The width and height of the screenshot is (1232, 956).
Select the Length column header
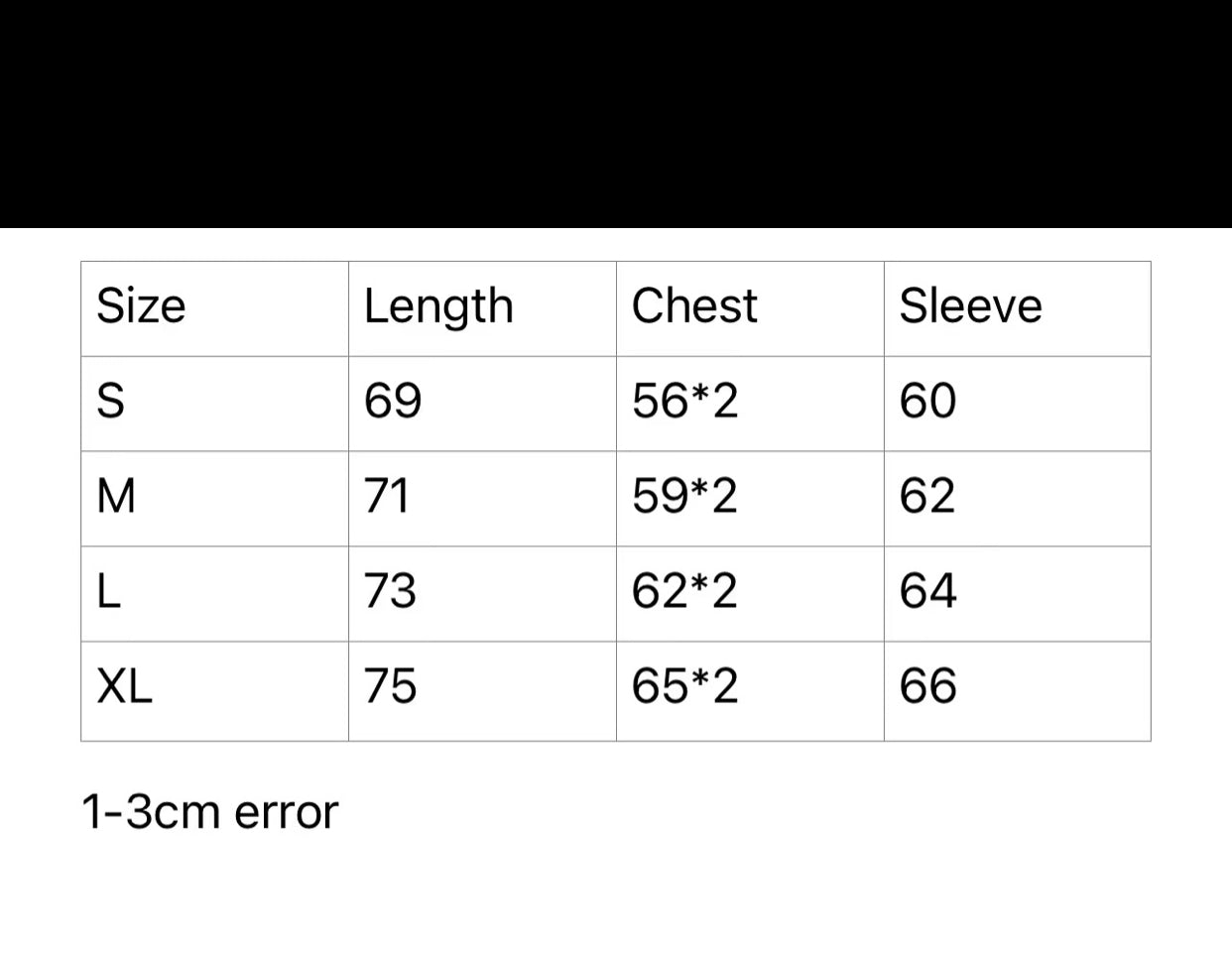click(x=438, y=306)
